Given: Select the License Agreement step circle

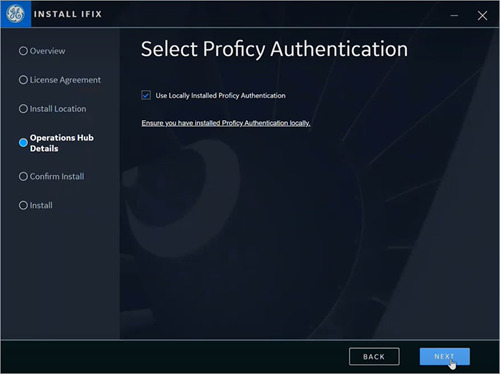Looking at the screenshot, I should [23, 80].
